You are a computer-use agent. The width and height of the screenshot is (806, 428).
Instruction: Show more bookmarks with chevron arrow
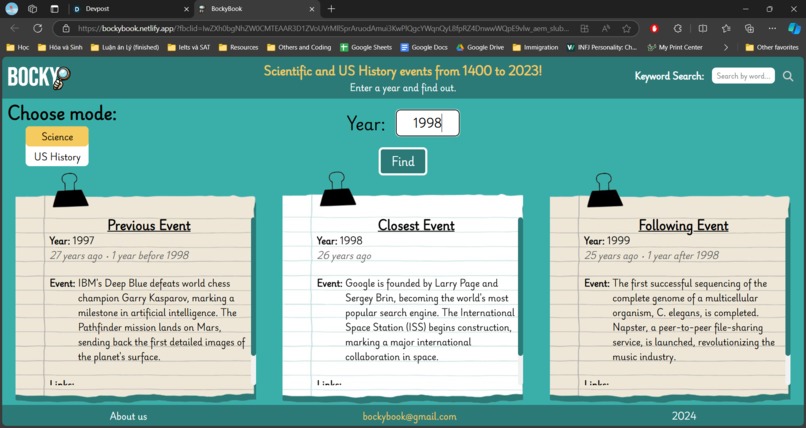(725, 47)
